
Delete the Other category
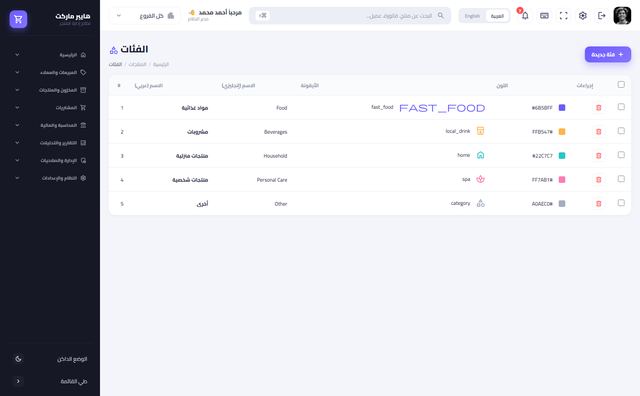[x=599, y=204]
